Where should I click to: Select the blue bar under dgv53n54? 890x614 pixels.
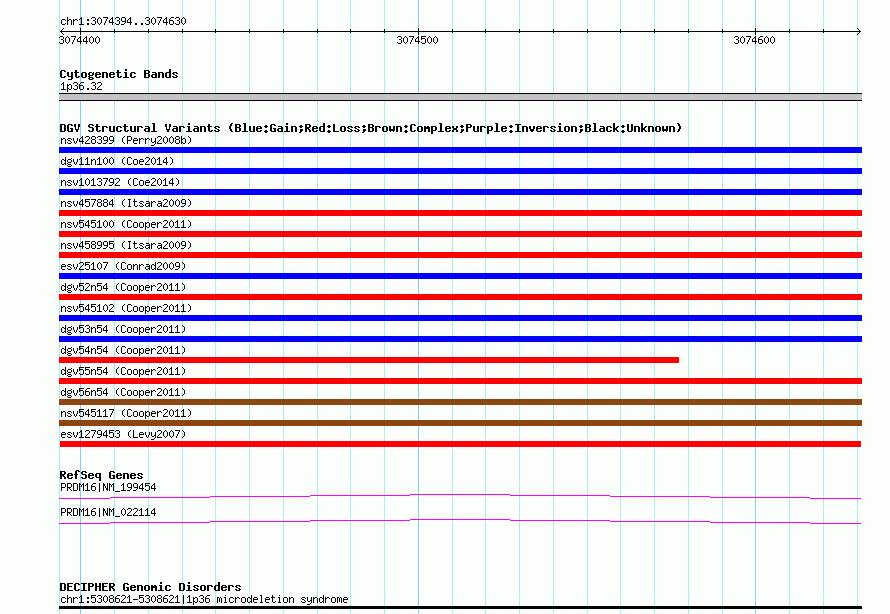(x=460, y=339)
